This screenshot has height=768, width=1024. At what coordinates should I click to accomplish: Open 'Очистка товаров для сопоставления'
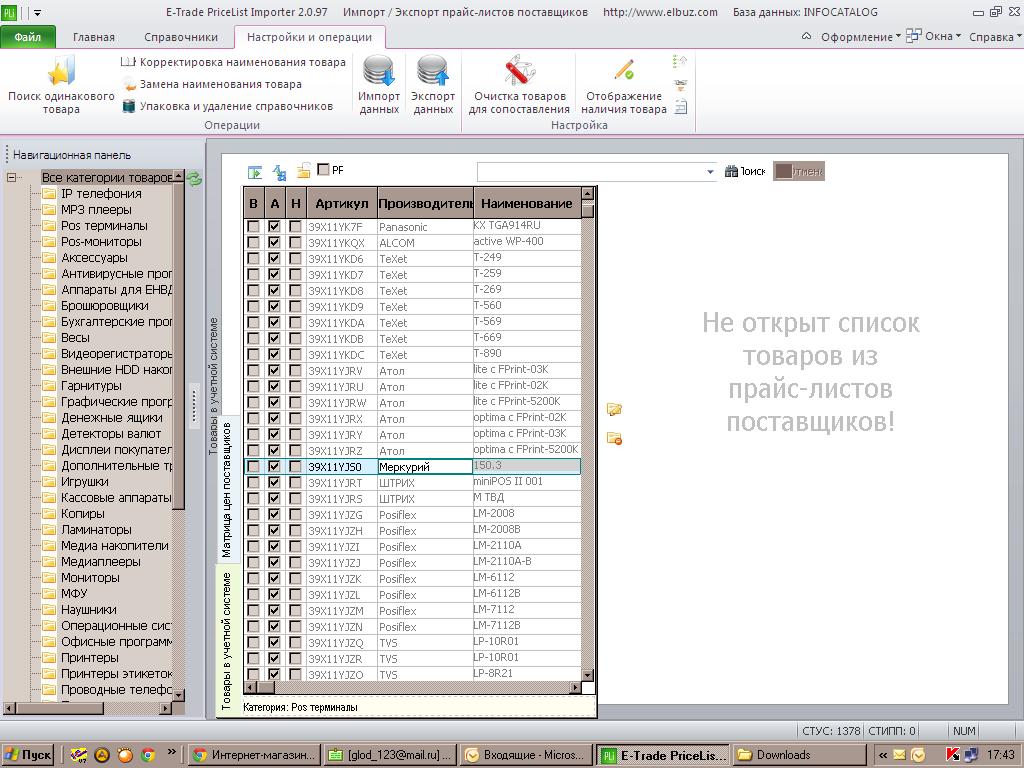point(519,85)
